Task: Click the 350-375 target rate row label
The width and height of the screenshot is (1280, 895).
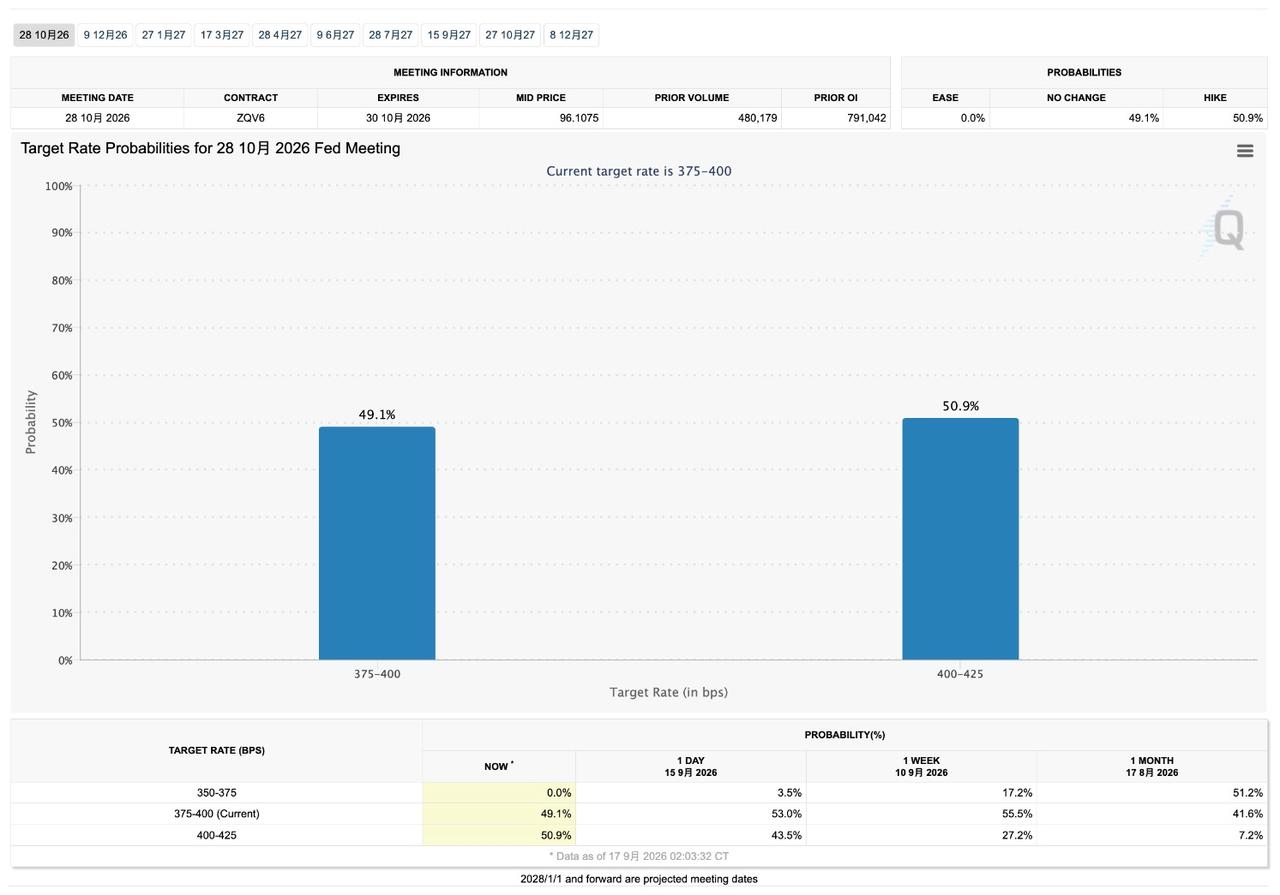Action: pyautogui.click(x=217, y=793)
